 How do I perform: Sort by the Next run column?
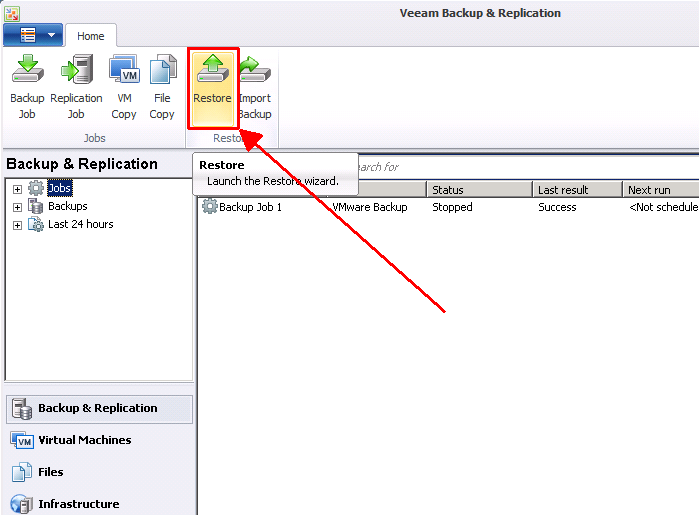coord(661,190)
